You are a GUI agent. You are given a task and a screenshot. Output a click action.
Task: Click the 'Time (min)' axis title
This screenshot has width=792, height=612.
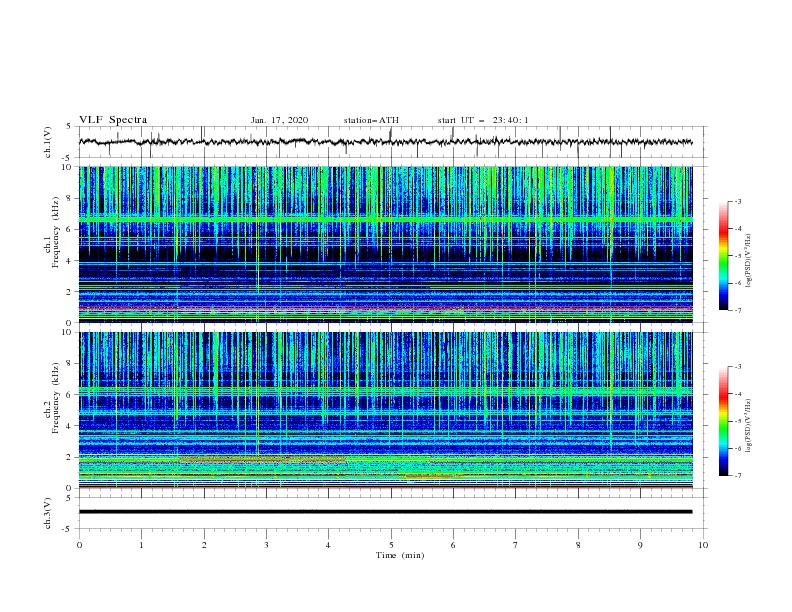(400, 555)
